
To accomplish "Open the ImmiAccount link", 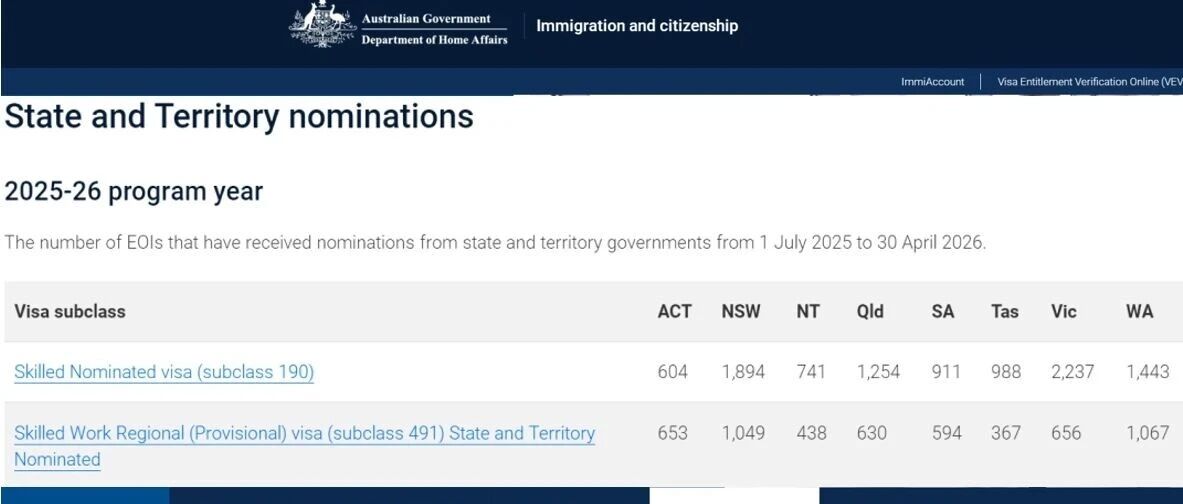I will 933,81.
